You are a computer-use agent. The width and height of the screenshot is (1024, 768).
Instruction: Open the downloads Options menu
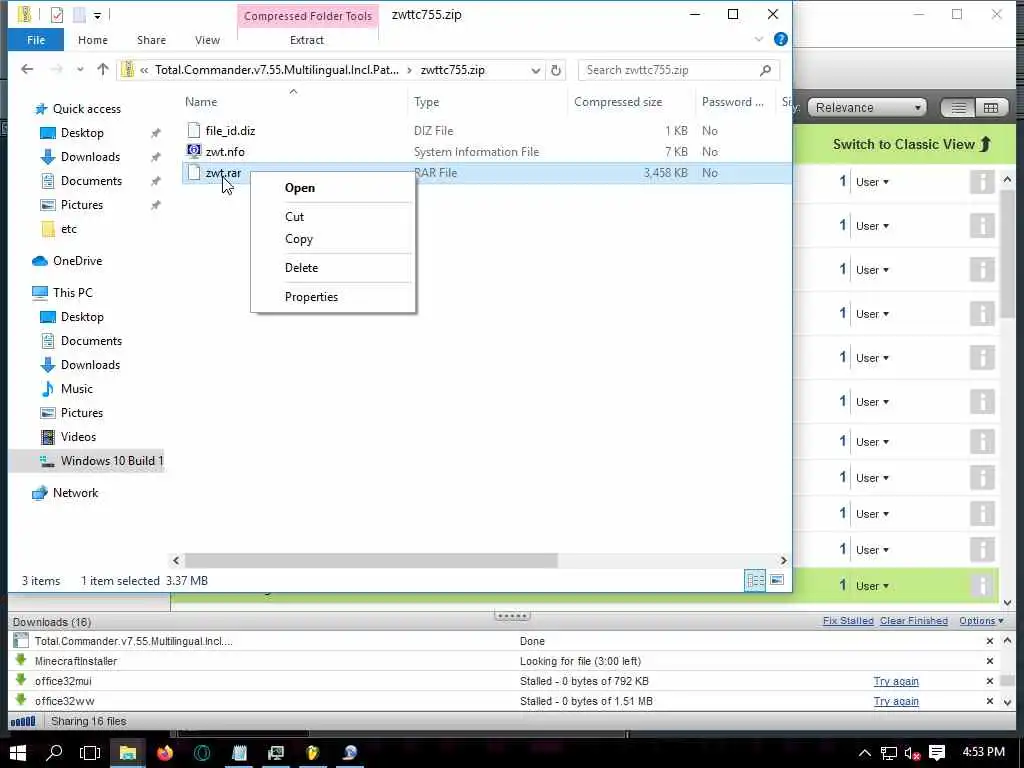[981, 621]
